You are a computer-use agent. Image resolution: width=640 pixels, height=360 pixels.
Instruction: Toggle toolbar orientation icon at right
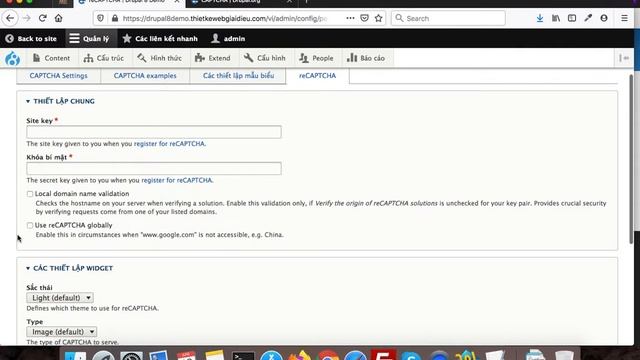coord(624,58)
